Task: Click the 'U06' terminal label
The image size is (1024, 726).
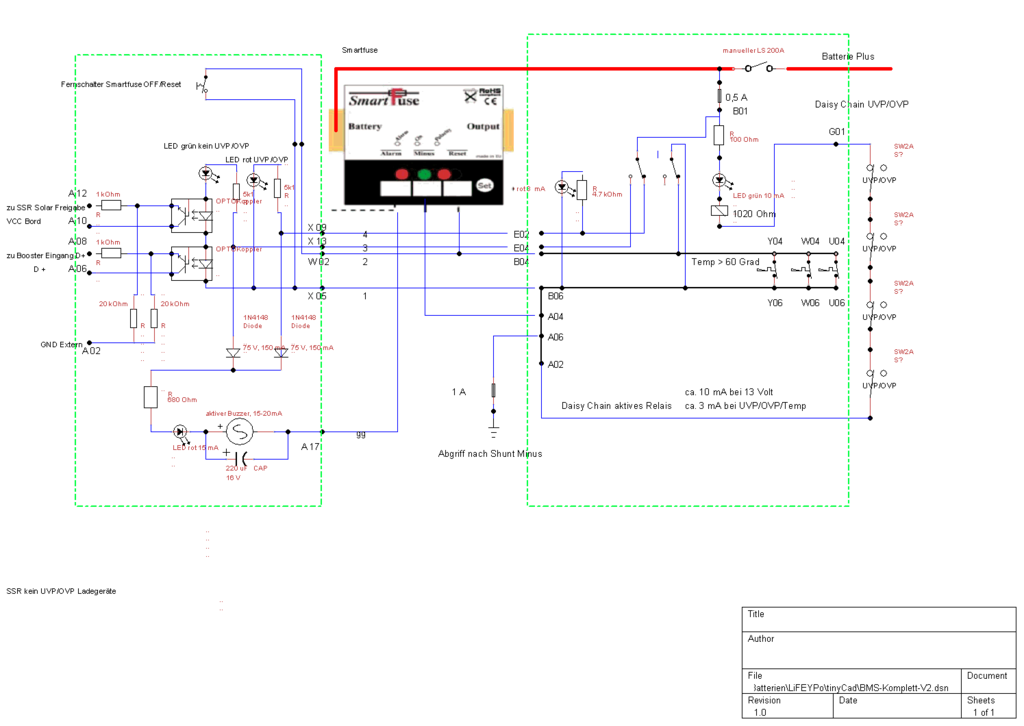Action: click(837, 303)
